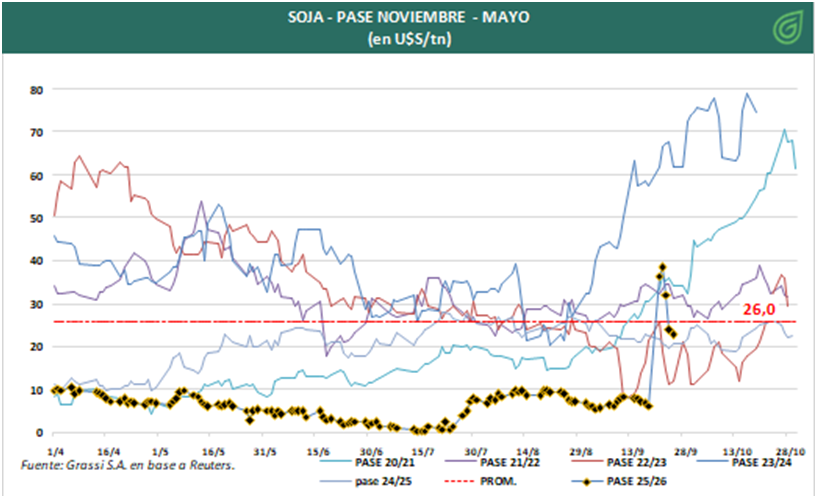Image resolution: width=817 pixels, height=498 pixels.
Task: Click the PASE 22/23 legend entry
Action: [x=638, y=463]
